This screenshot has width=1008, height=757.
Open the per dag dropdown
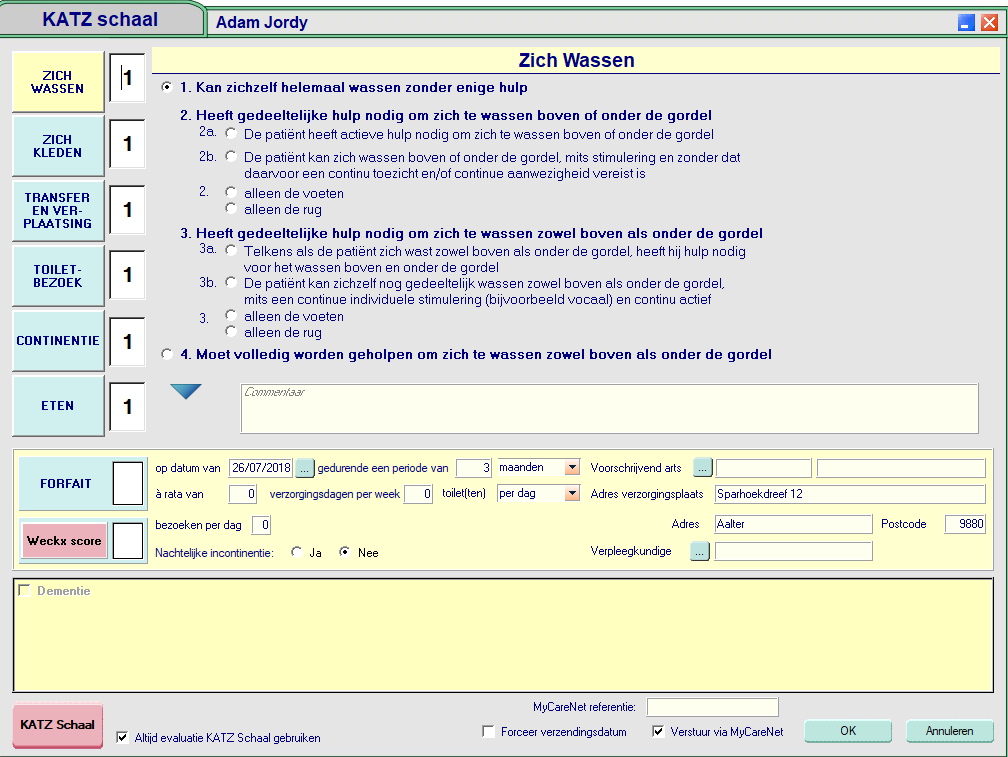click(x=572, y=494)
